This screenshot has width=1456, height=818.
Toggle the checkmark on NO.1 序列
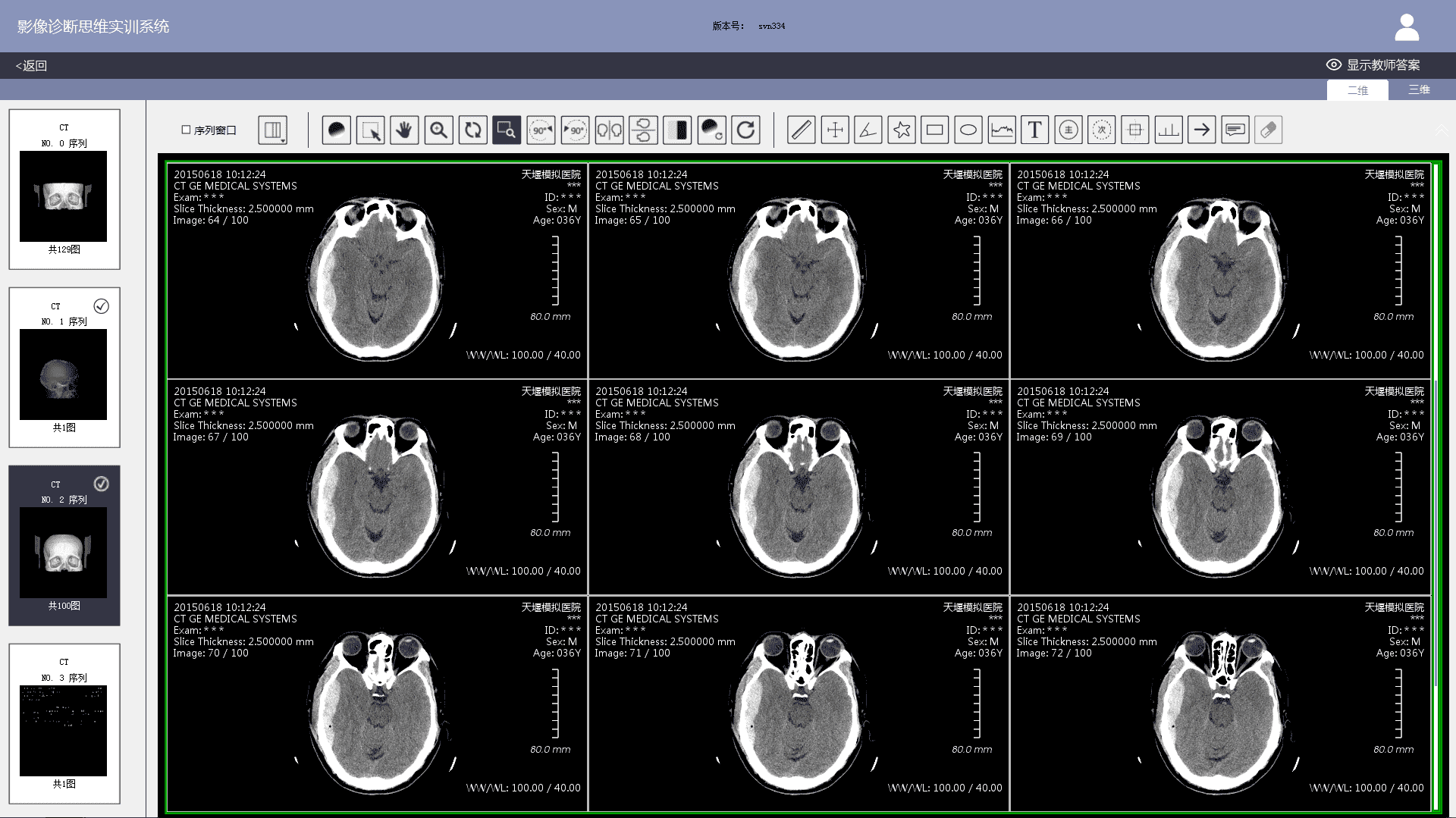click(x=102, y=306)
